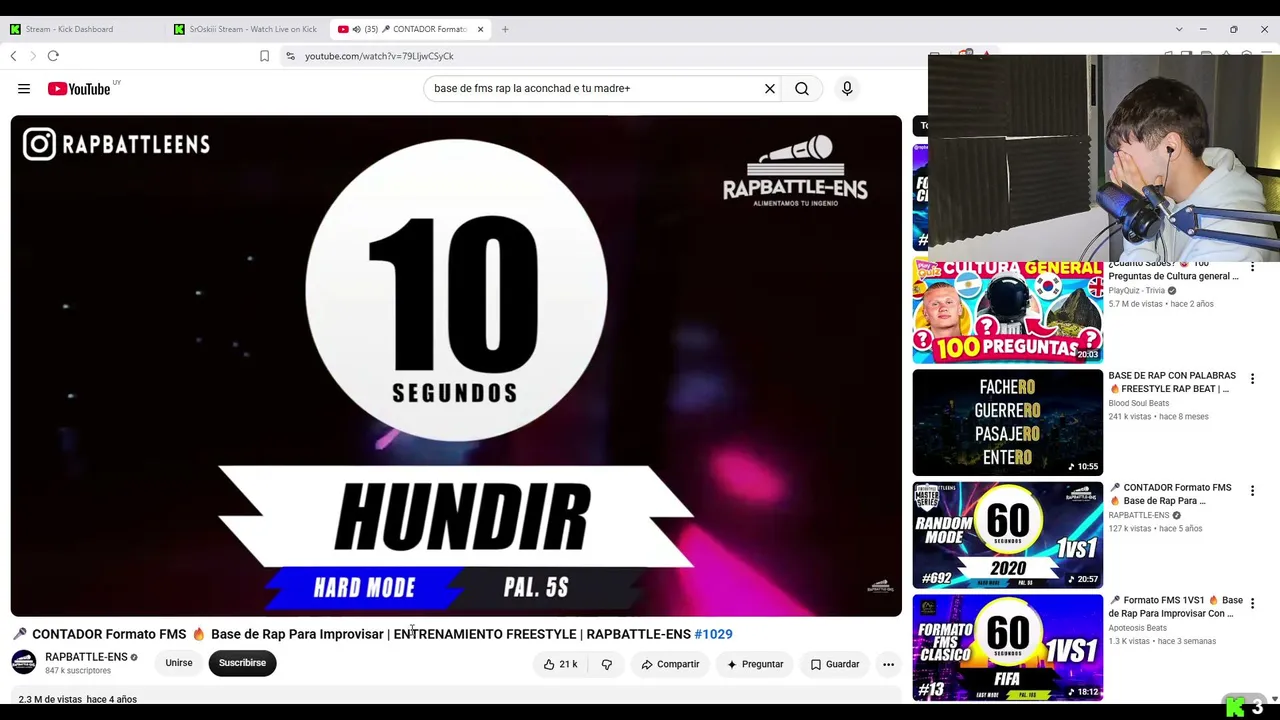
Task: Close the CONTADOR Formato tab
Action: click(x=480, y=29)
